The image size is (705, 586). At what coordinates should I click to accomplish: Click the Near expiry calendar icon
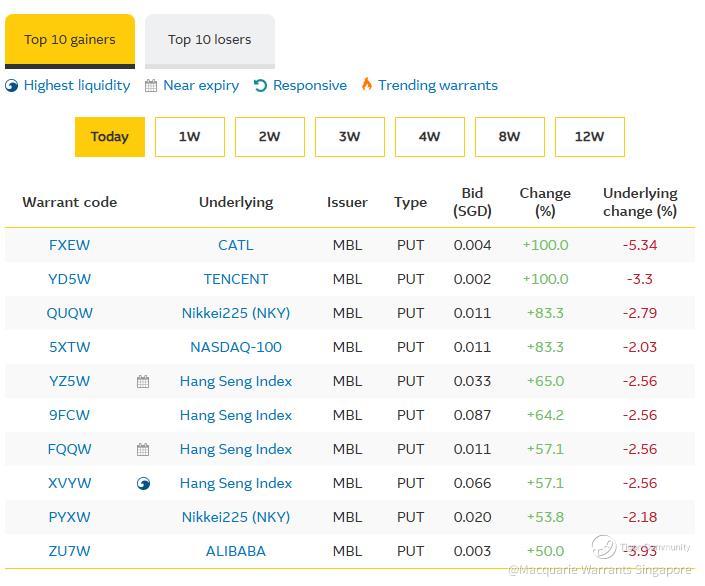click(151, 86)
